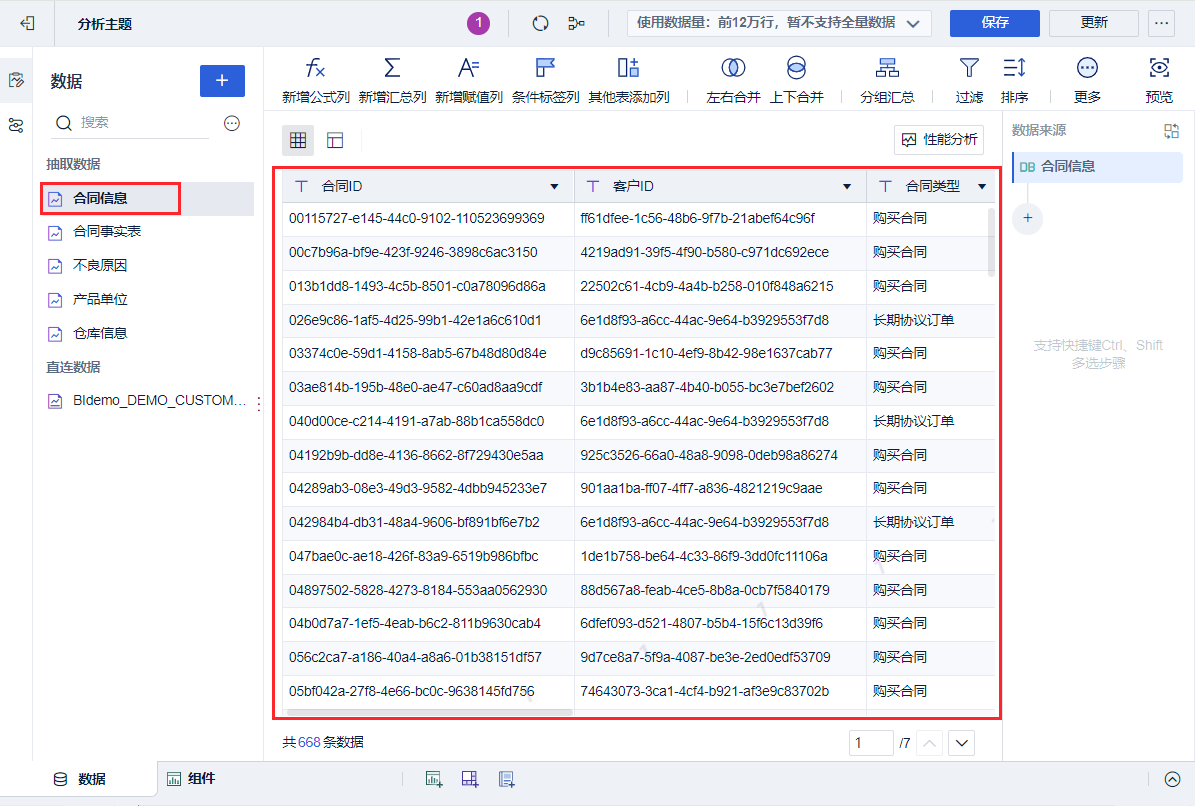Click text type icon of 合同类型 column
The height and width of the screenshot is (806, 1195).
point(885,186)
